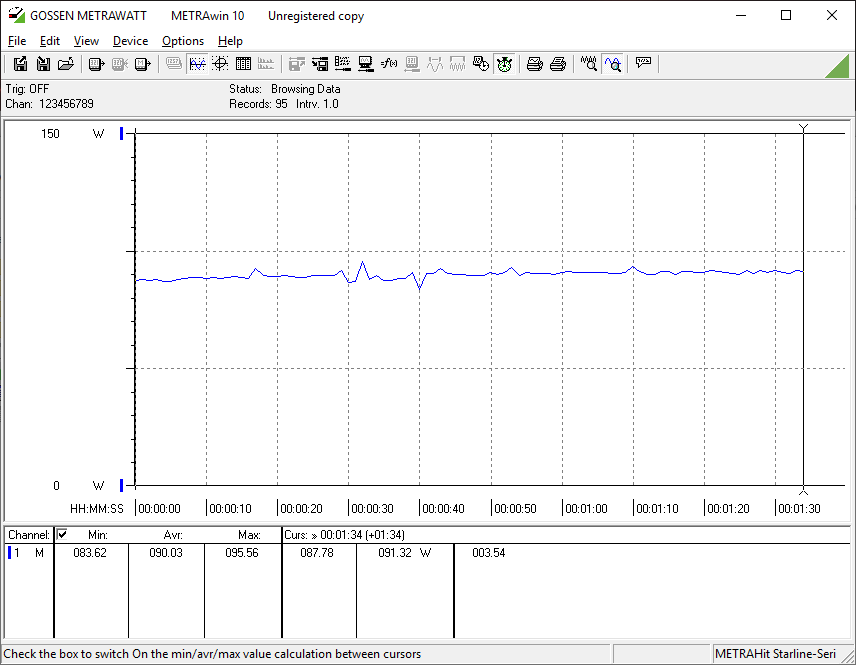This screenshot has width=856, height=665.
Task: Click the first printer icon in toolbar
Action: pyautogui.click(x=535, y=64)
